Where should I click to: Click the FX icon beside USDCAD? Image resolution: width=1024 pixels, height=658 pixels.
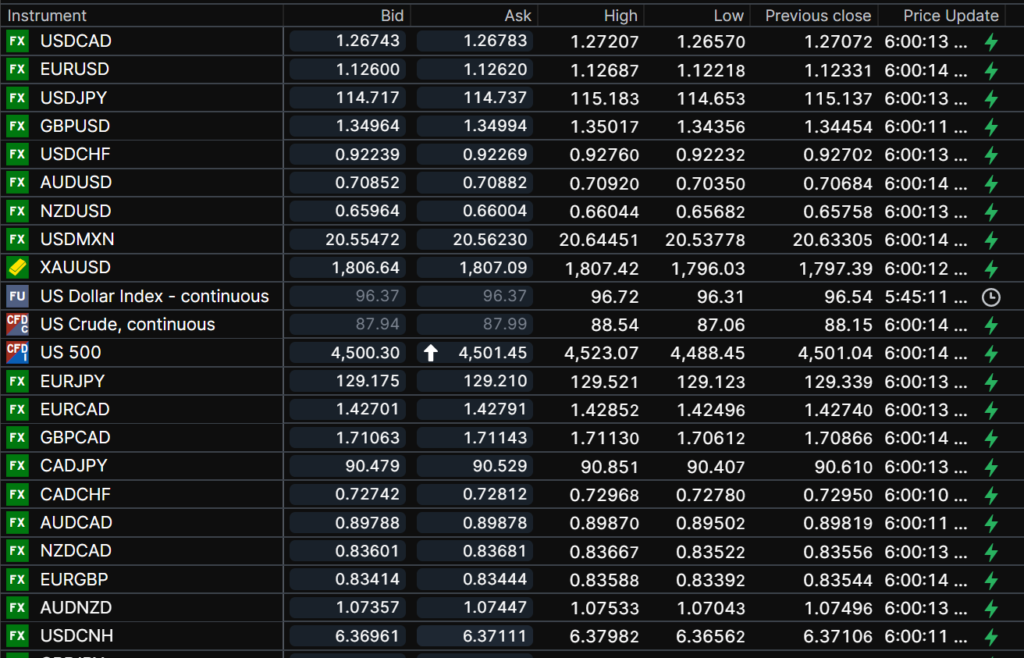coord(17,41)
